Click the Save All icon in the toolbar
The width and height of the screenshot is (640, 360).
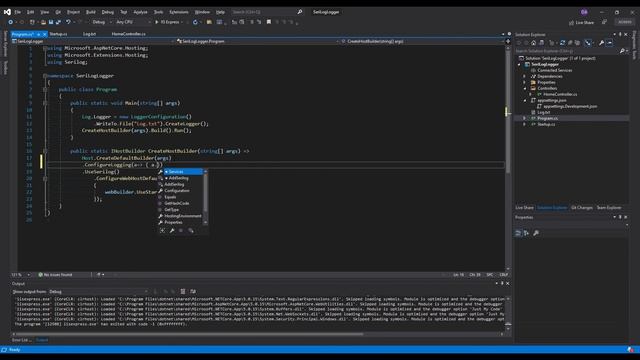[58, 22]
